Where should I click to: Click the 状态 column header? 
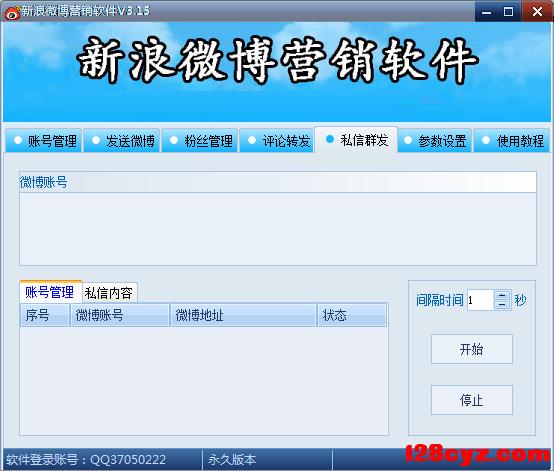[x=352, y=315]
